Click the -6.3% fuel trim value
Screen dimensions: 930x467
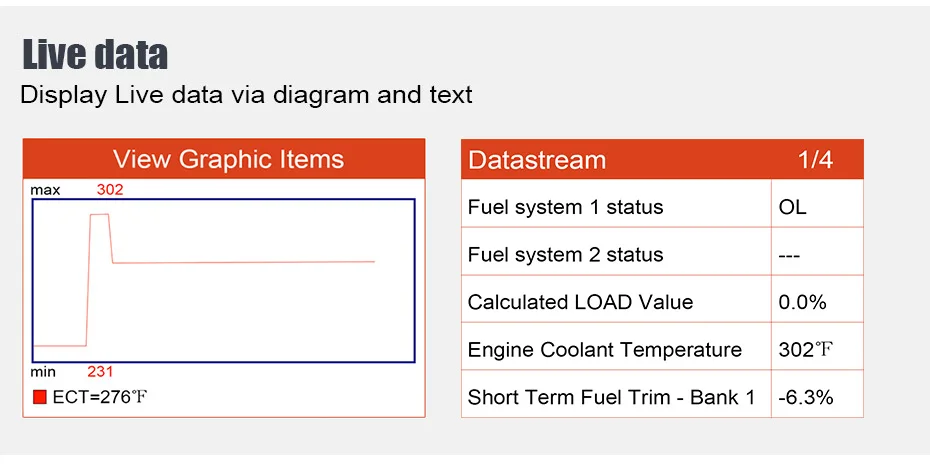click(x=805, y=397)
